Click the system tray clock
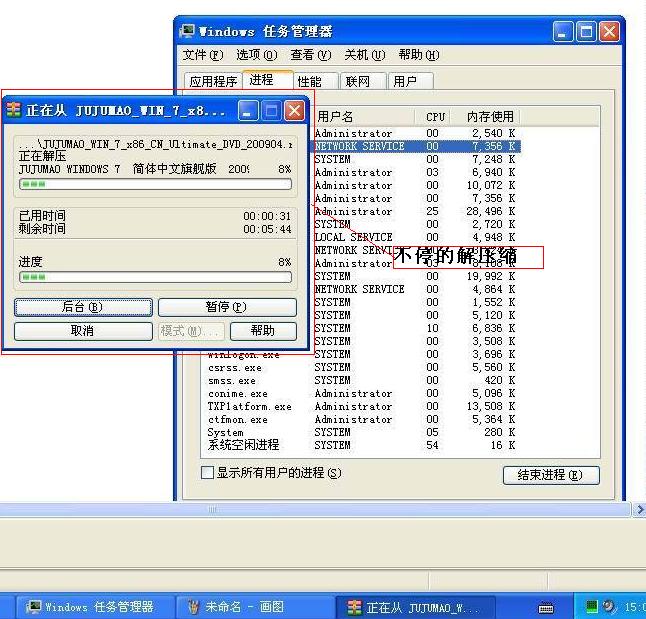The image size is (646, 619). pos(634,607)
